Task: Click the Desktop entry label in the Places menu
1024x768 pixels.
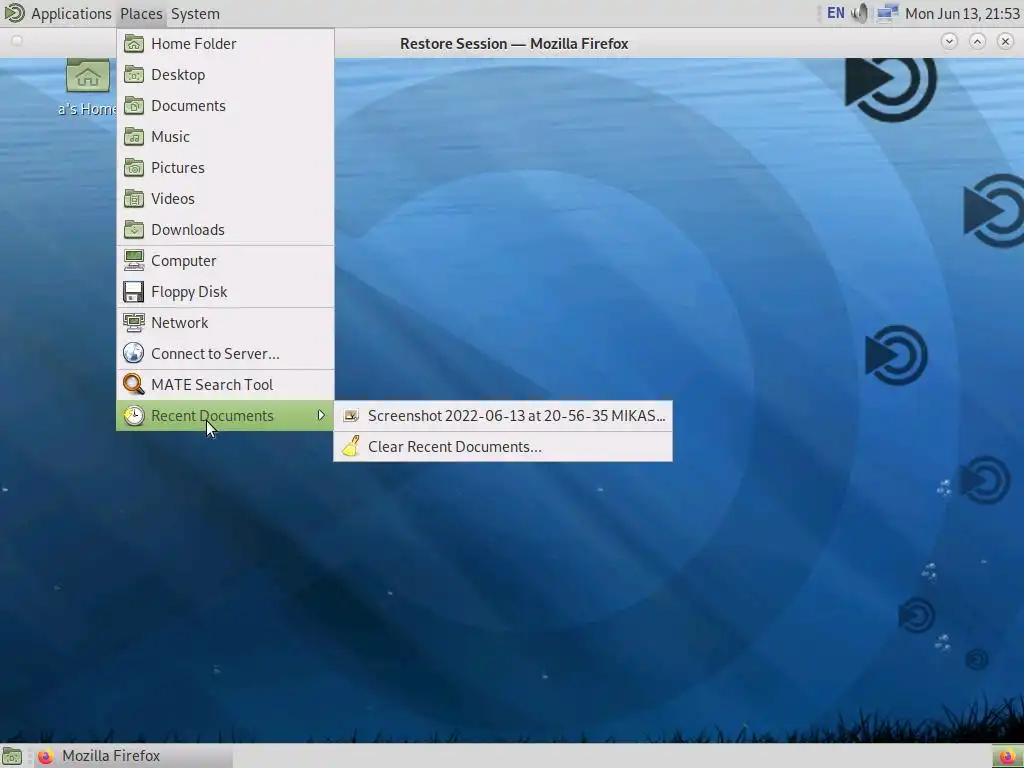Action: tap(178, 74)
